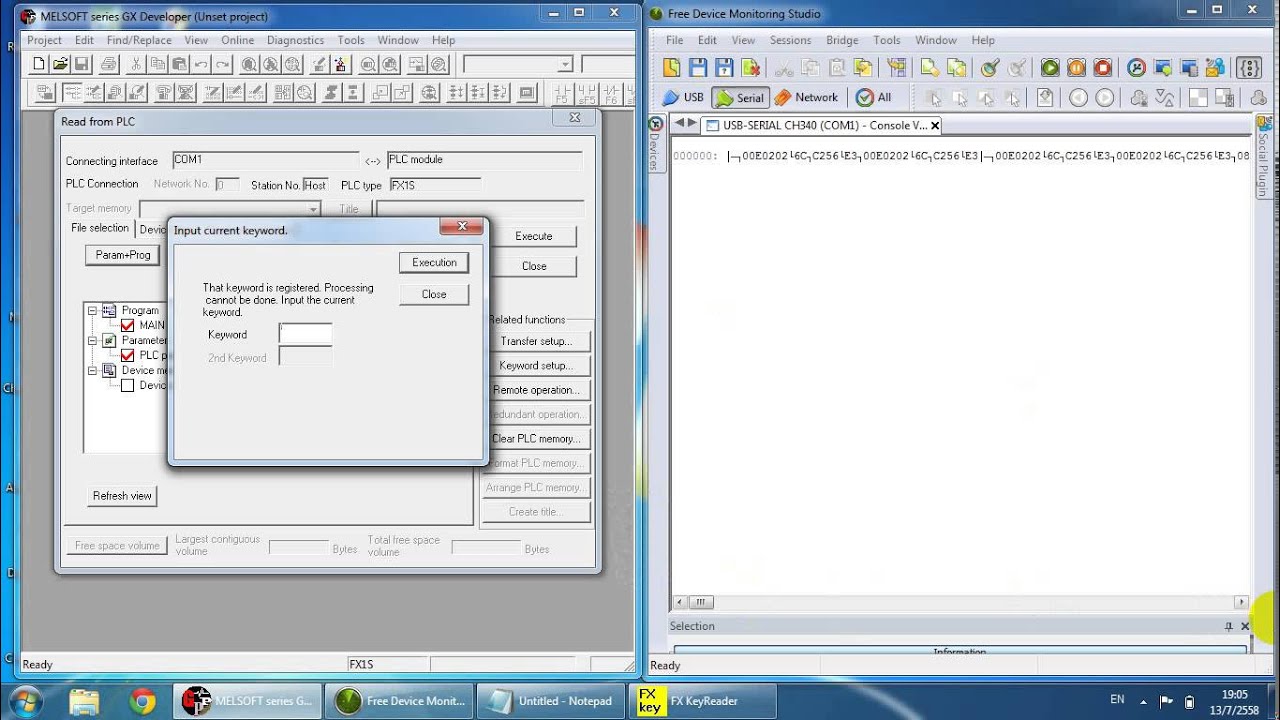Select the All devices filter

click(873, 97)
